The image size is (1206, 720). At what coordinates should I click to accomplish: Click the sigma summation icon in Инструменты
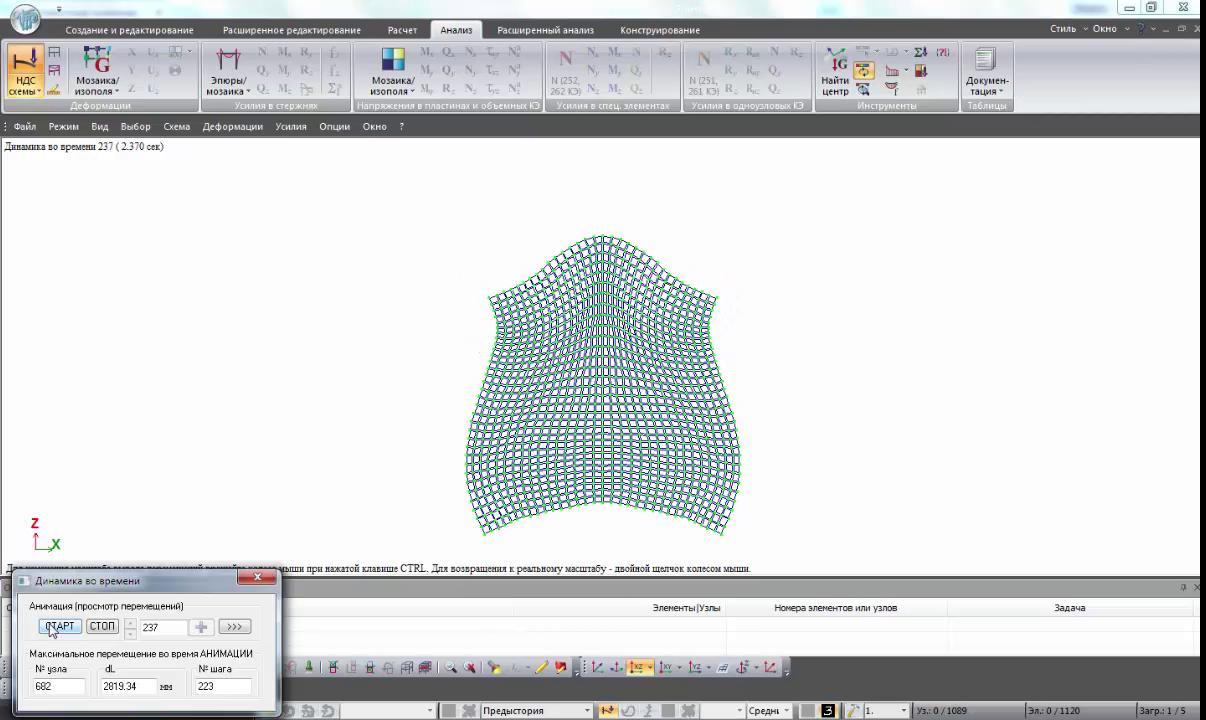pos(920,52)
